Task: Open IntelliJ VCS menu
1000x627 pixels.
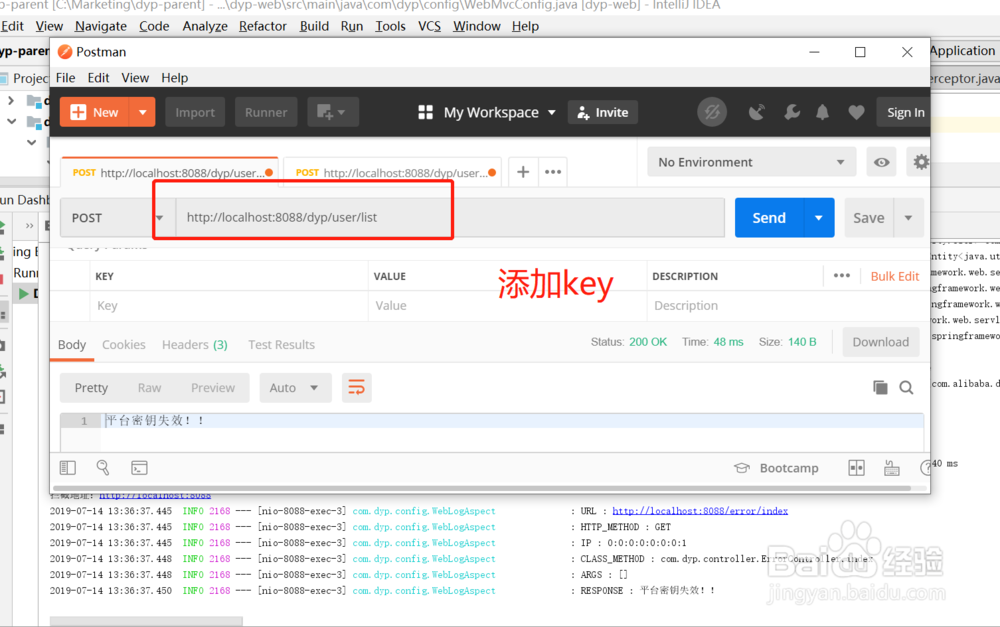Action: pos(429,26)
